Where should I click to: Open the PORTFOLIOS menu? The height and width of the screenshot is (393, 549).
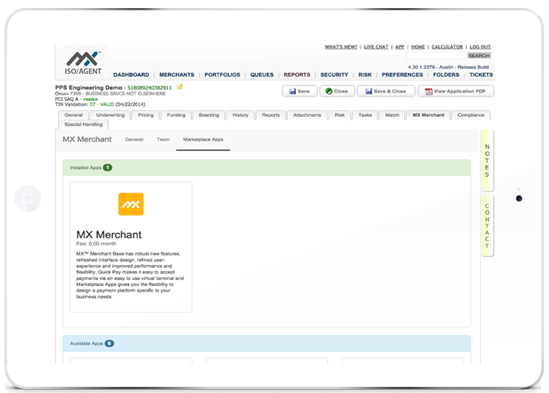(222, 75)
